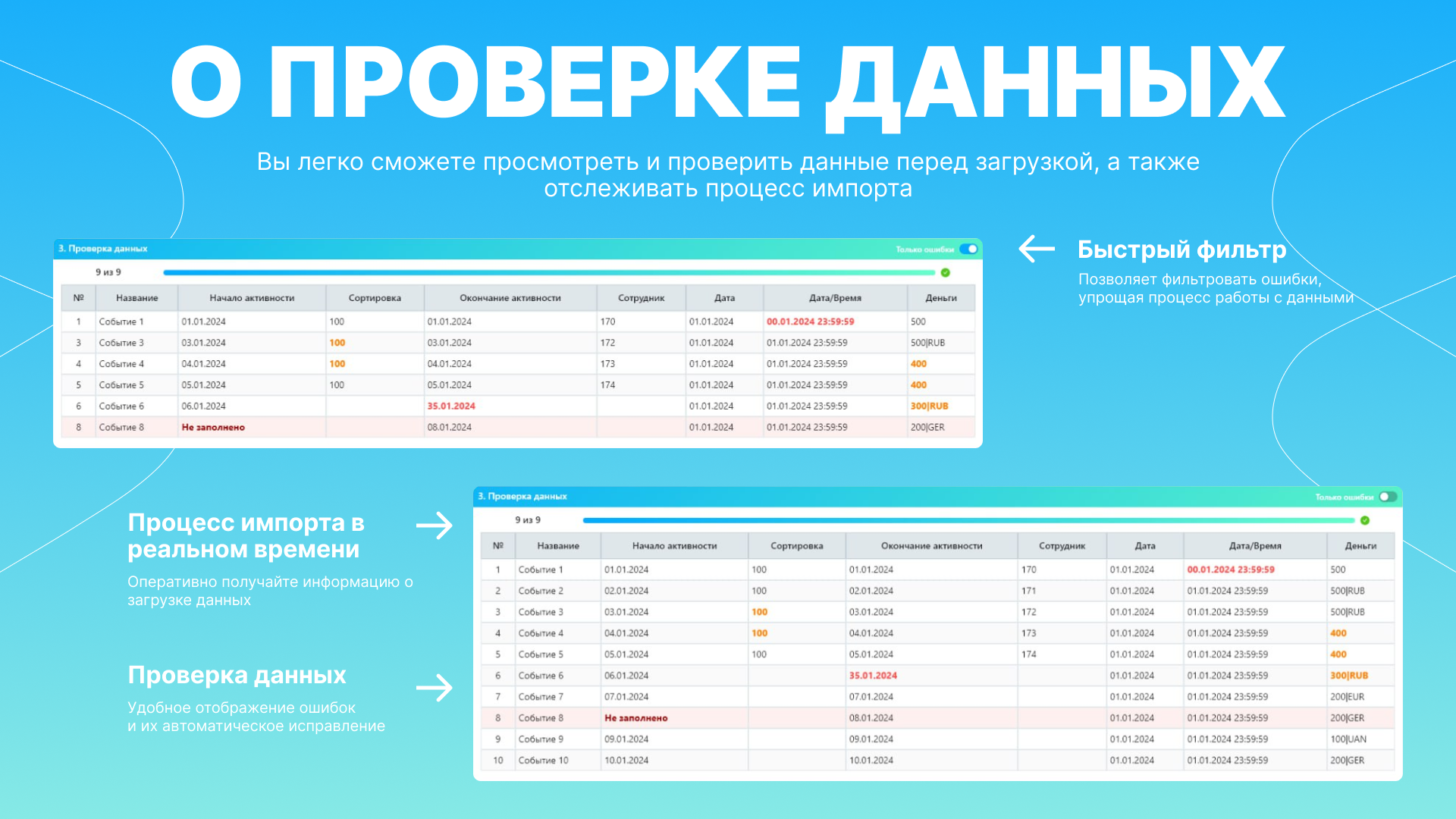Click right arrow beside Процесс импорта heading
The width and height of the screenshot is (1456, 819).
pyautogui.click(x=435, y=526)
